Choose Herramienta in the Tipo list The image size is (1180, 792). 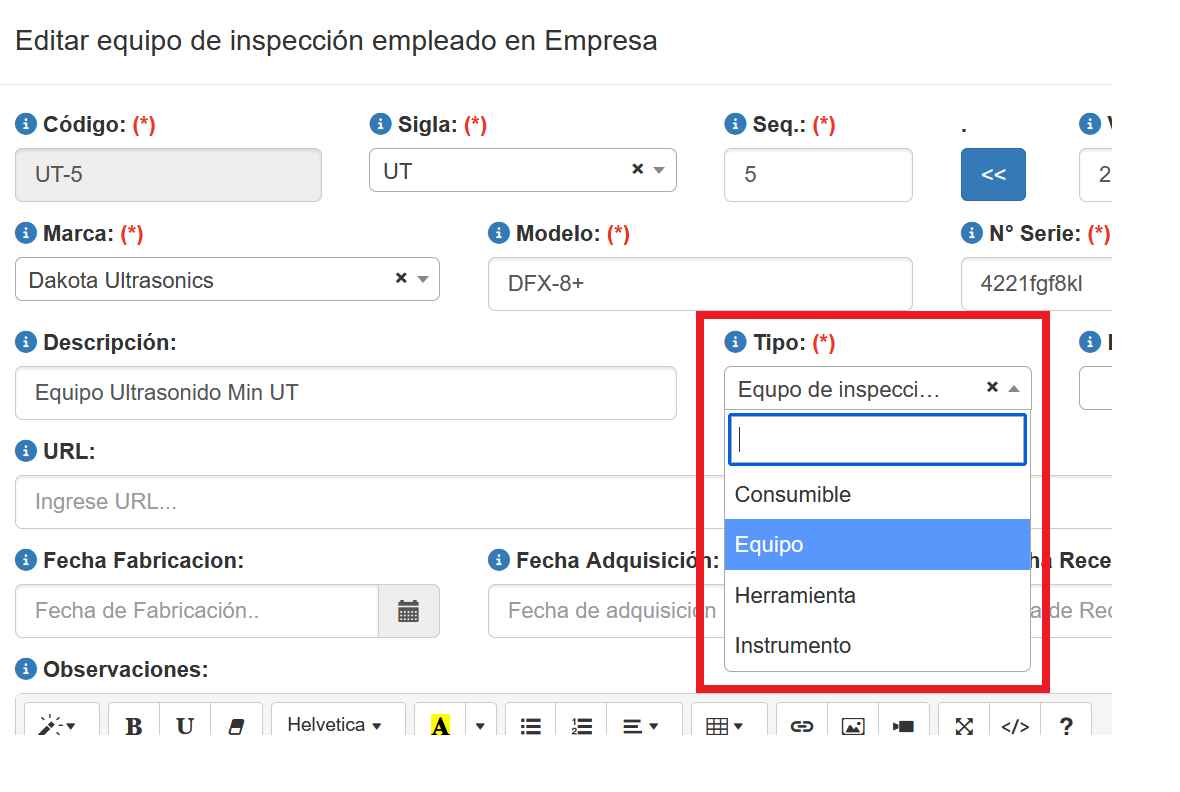tap(795, 596)
